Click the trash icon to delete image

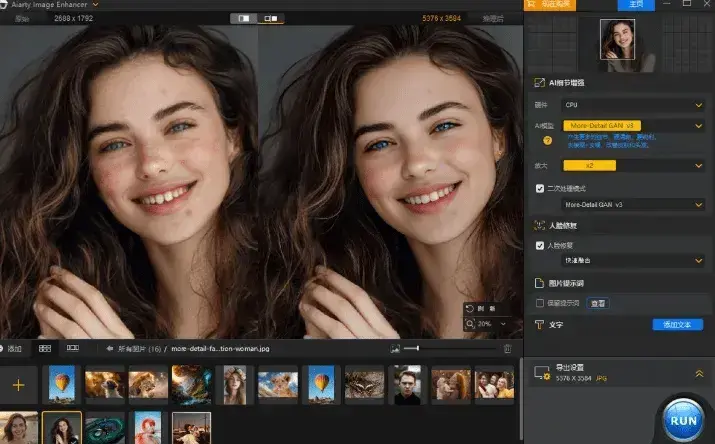click(507, 348)
